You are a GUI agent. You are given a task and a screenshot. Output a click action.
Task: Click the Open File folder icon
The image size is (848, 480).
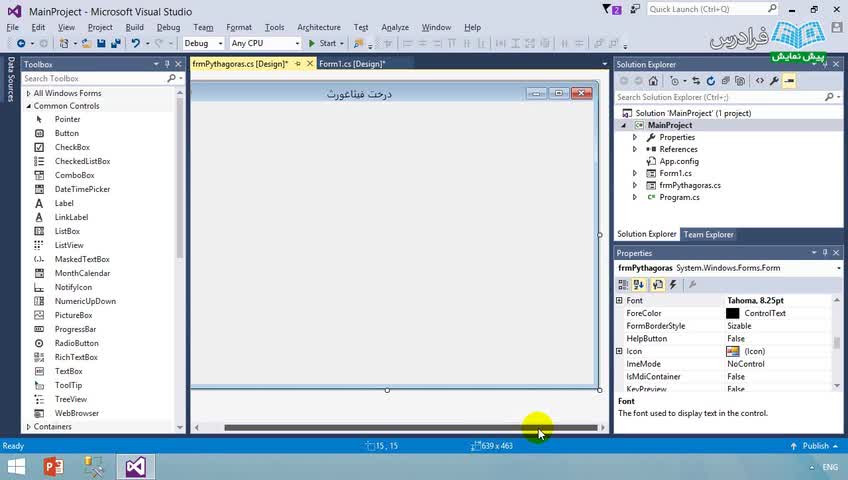(x=87, y=43)
